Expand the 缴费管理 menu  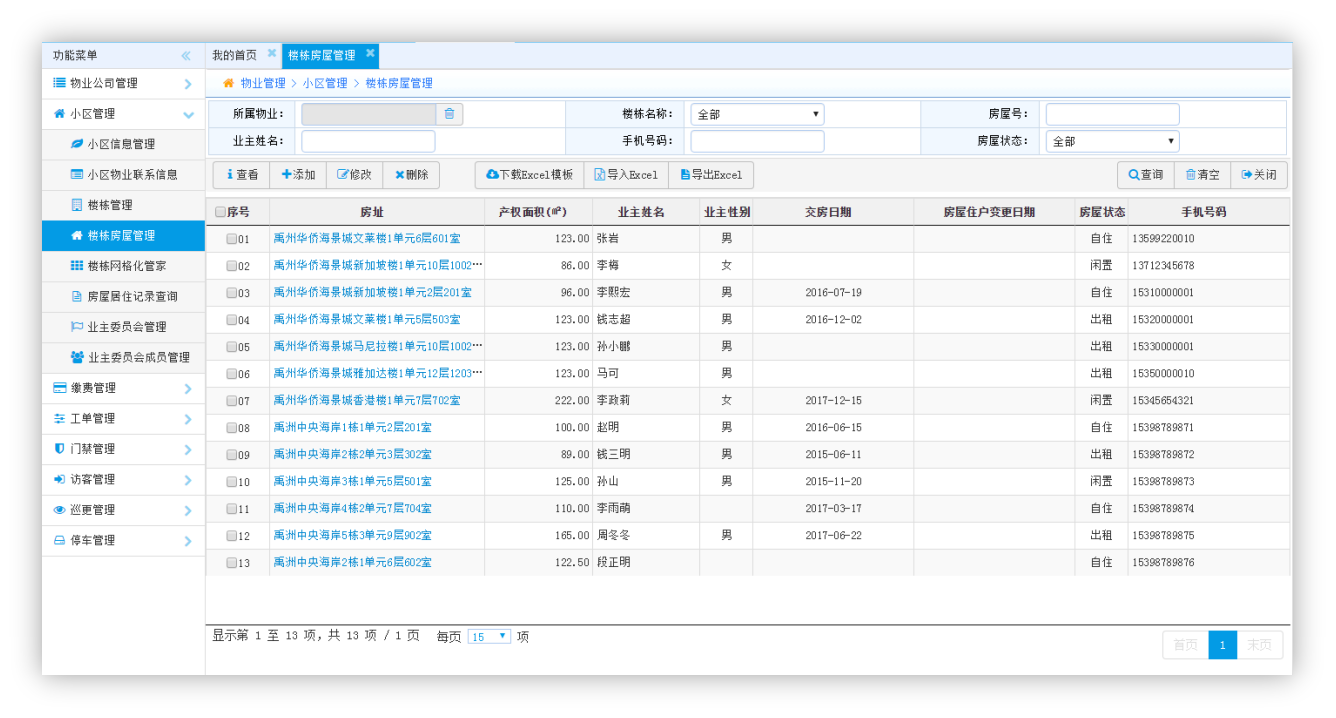click(x=123, y=388)
